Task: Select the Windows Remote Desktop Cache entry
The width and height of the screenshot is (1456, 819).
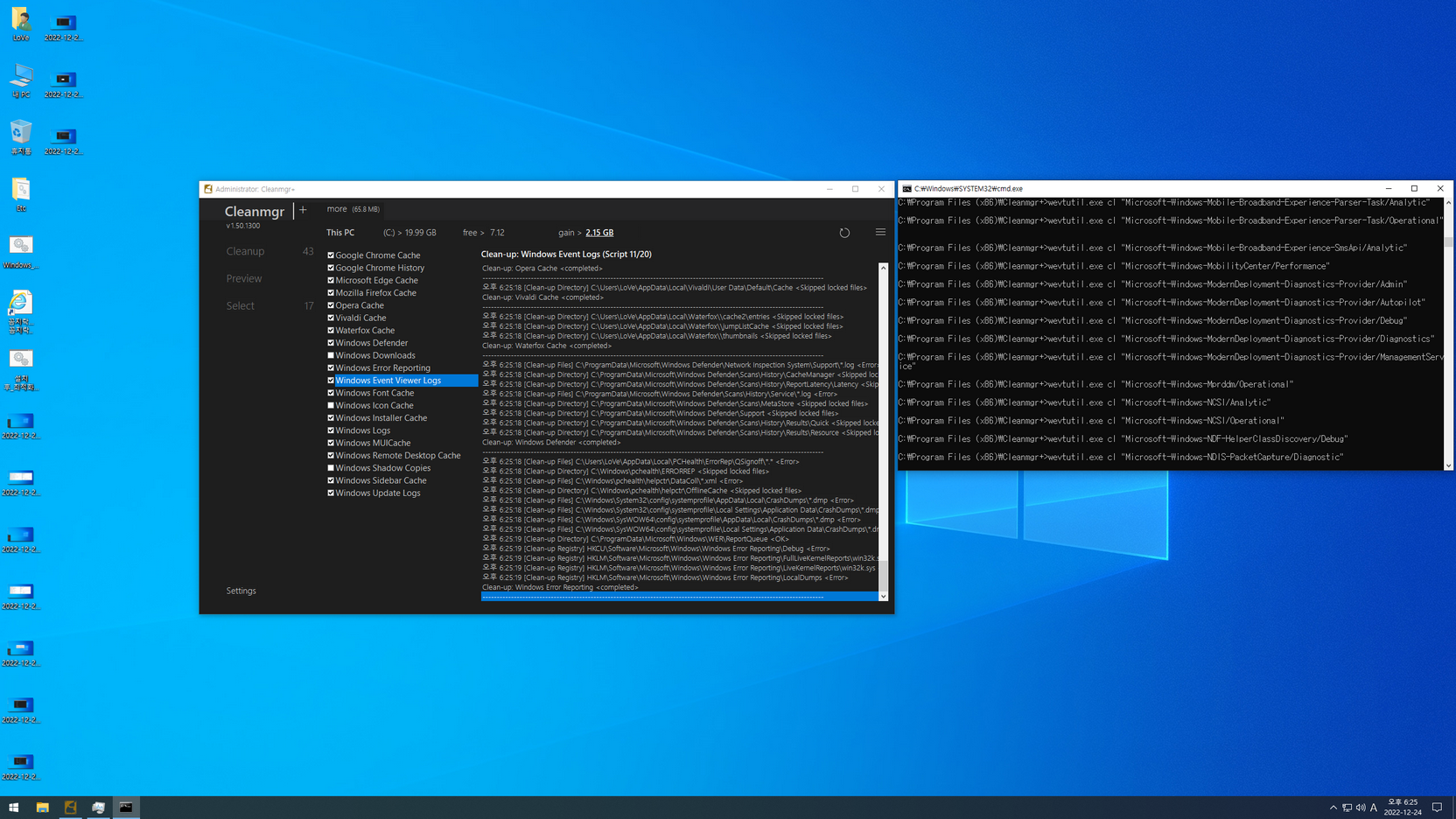Action: pyautogui.click(x=398, y=455)
